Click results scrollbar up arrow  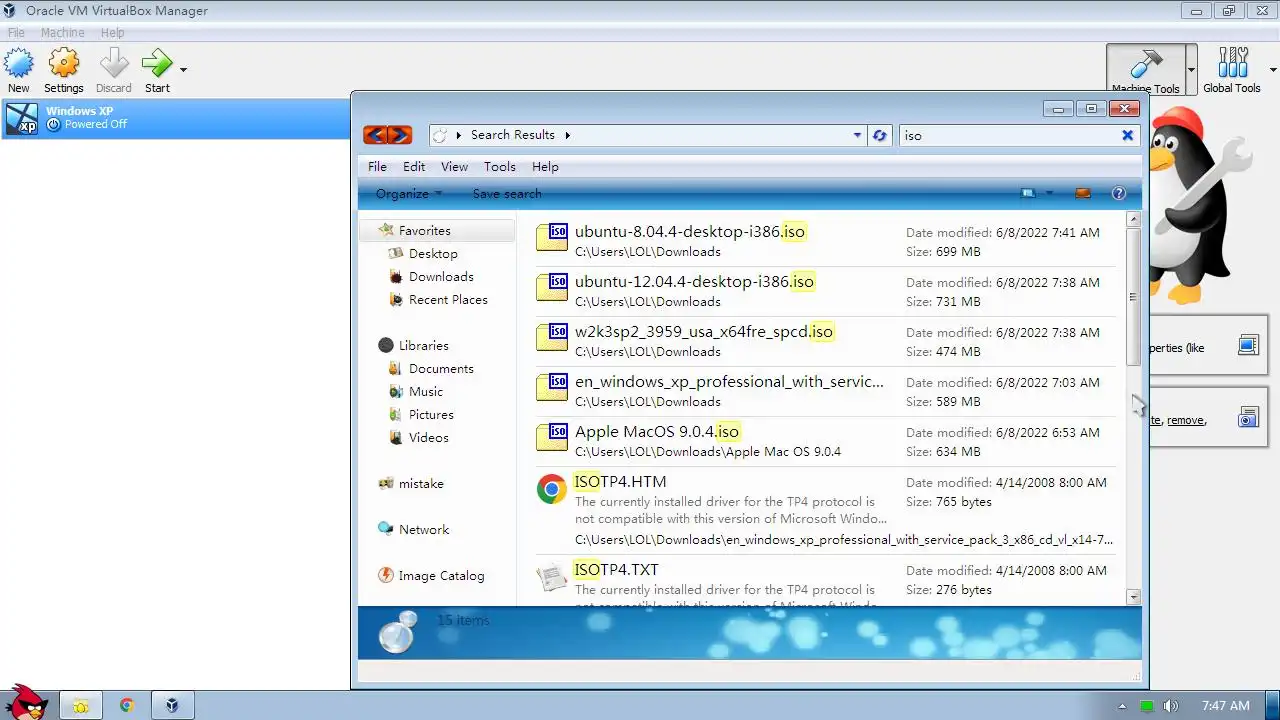coord(1133,219)
